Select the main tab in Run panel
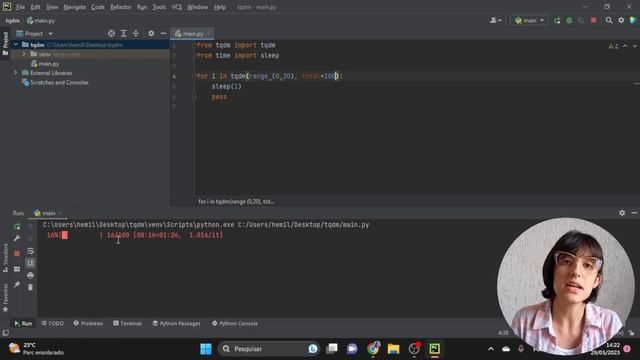640x360 pixels. click(49, 213)
